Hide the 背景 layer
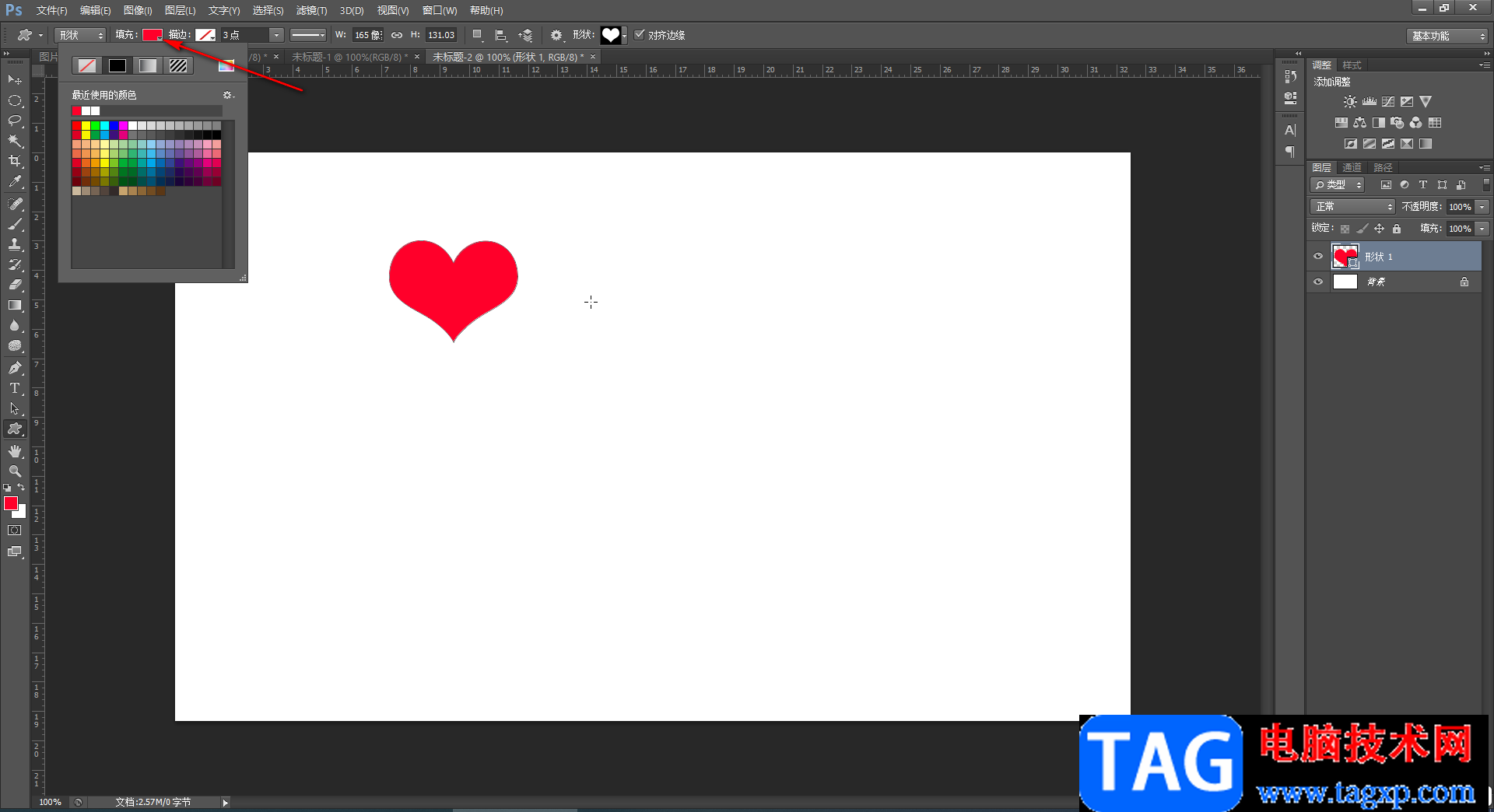The width and height of the screenshot is (1494, 812). point(1318,282)
